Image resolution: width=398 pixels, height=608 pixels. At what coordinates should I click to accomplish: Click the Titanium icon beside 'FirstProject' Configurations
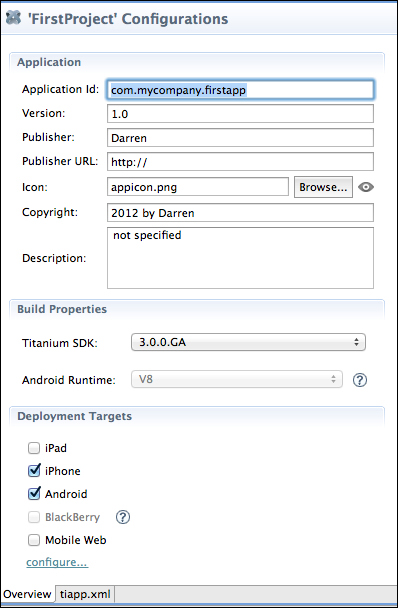pos(13,18)
